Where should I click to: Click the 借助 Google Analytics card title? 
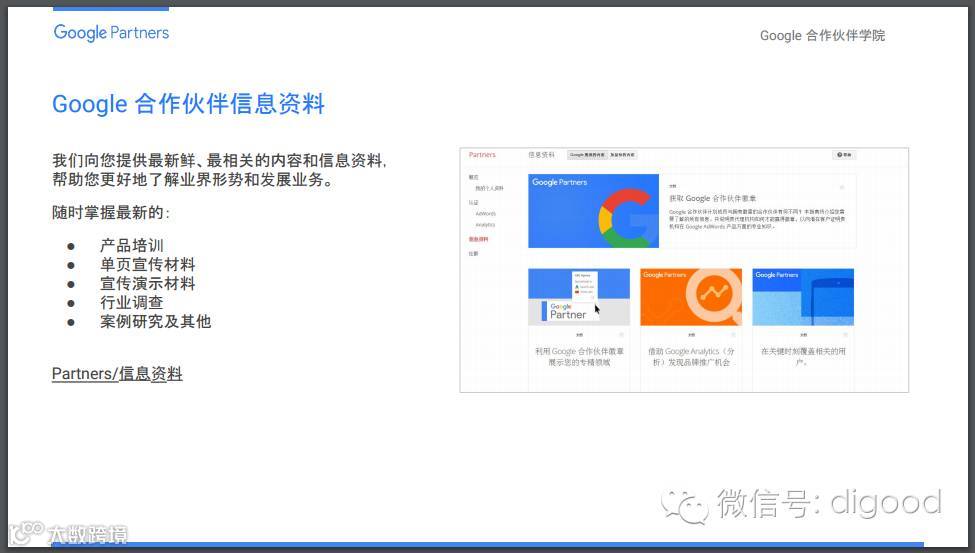click(x=691, y=356)
